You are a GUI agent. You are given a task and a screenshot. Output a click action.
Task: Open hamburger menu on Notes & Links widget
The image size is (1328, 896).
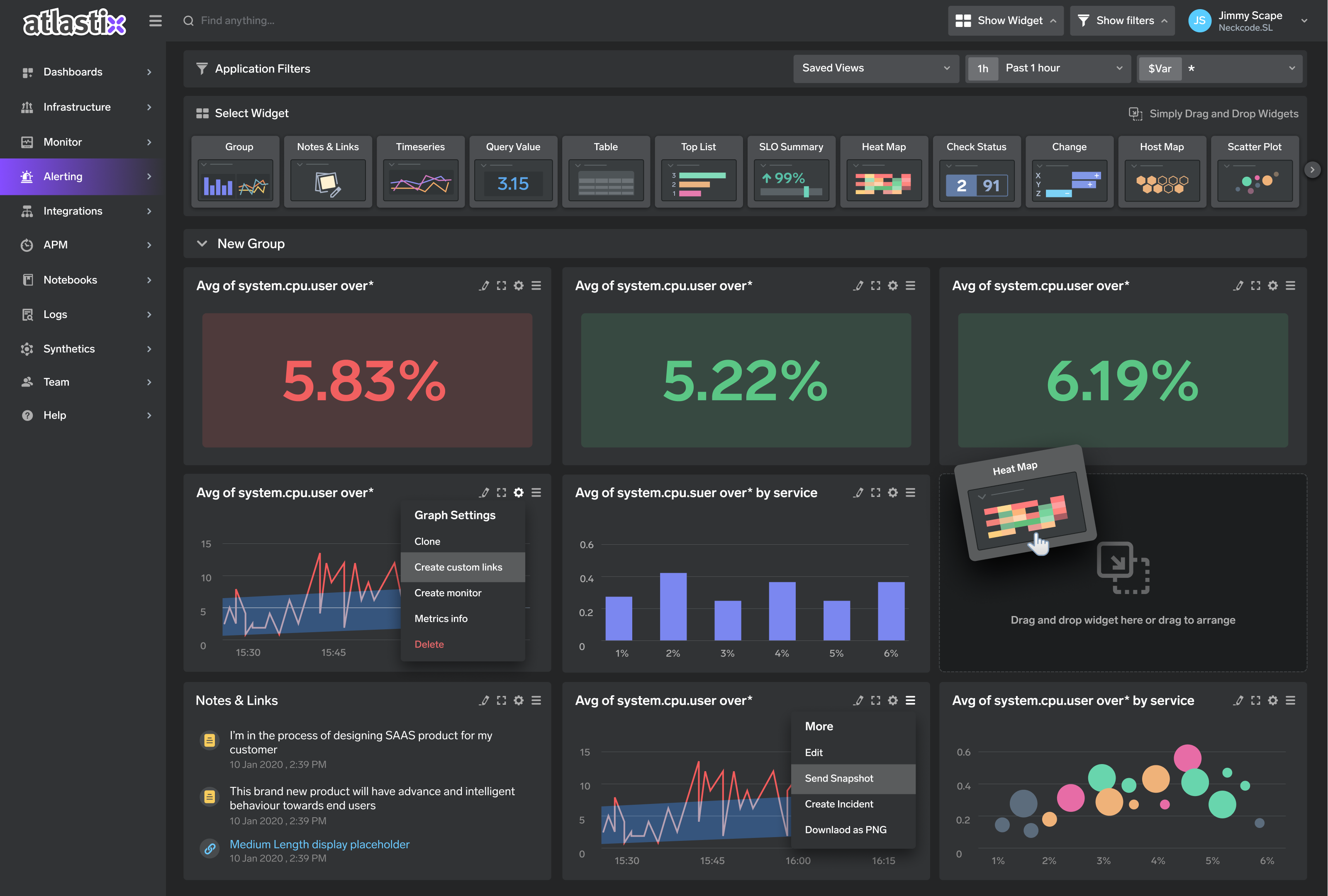point(536,701)
